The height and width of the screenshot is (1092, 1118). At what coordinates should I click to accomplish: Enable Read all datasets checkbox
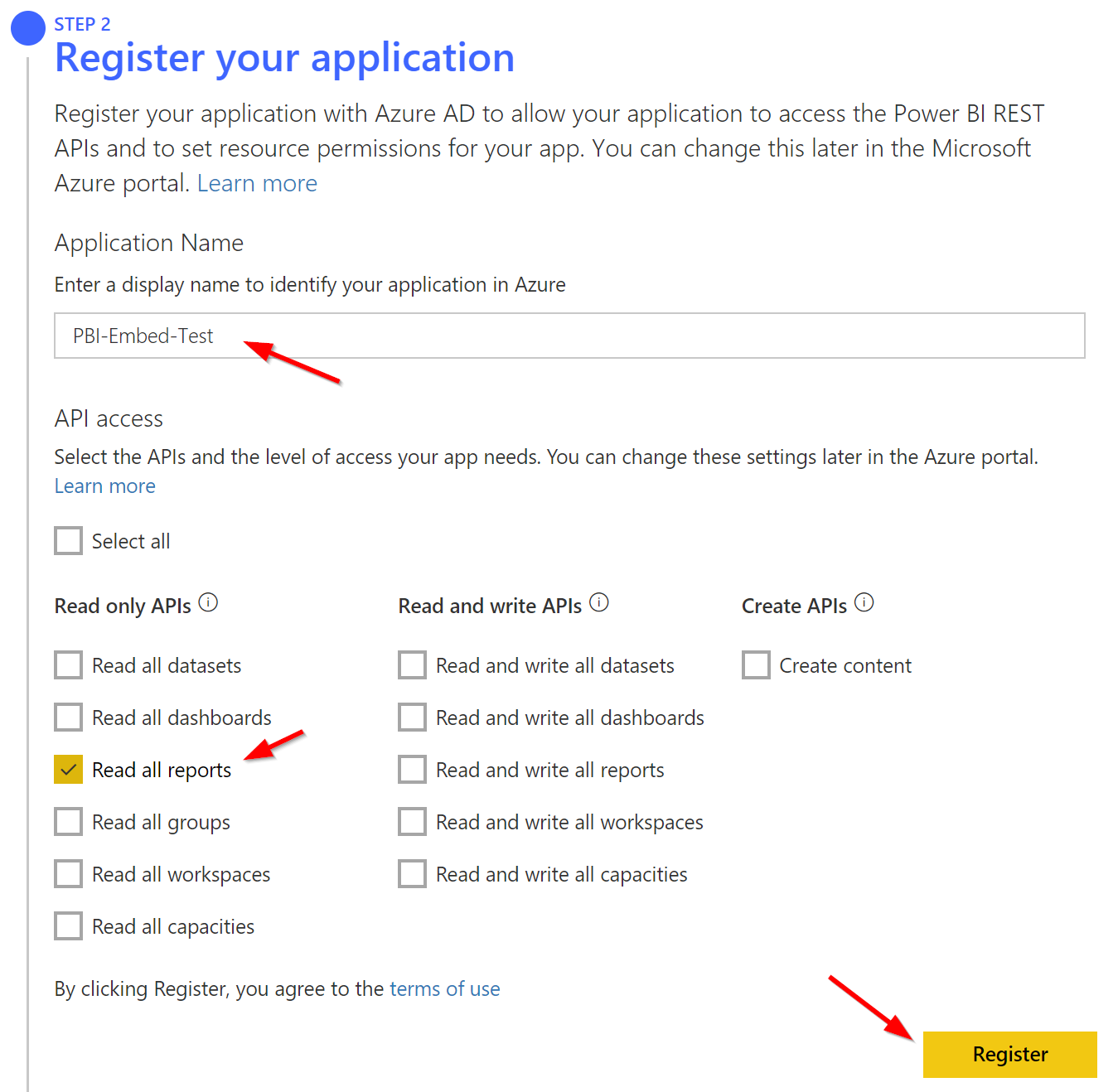69,665
